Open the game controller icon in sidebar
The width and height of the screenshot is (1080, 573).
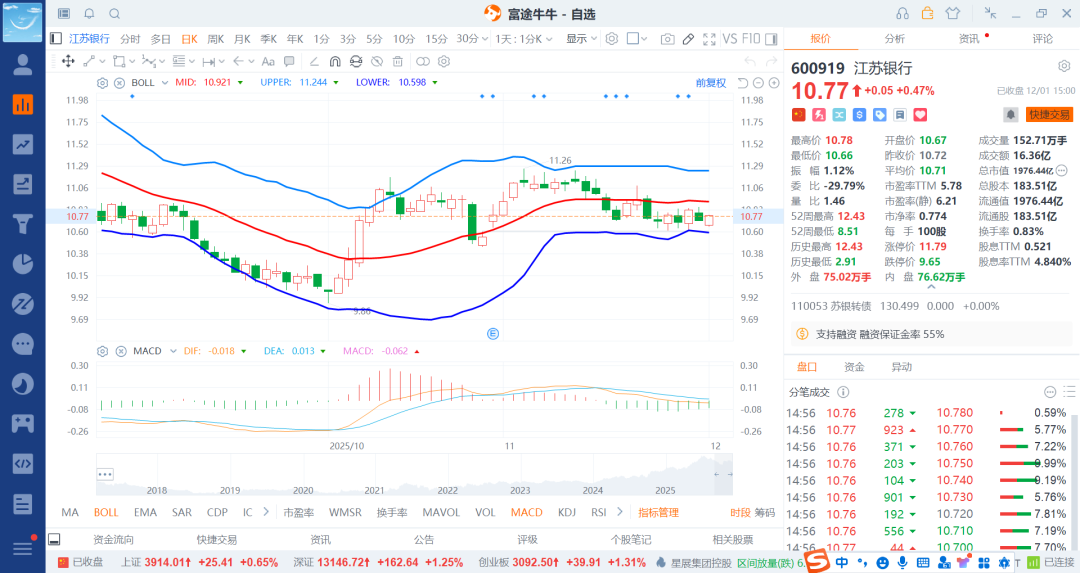[x=23, y=424]
